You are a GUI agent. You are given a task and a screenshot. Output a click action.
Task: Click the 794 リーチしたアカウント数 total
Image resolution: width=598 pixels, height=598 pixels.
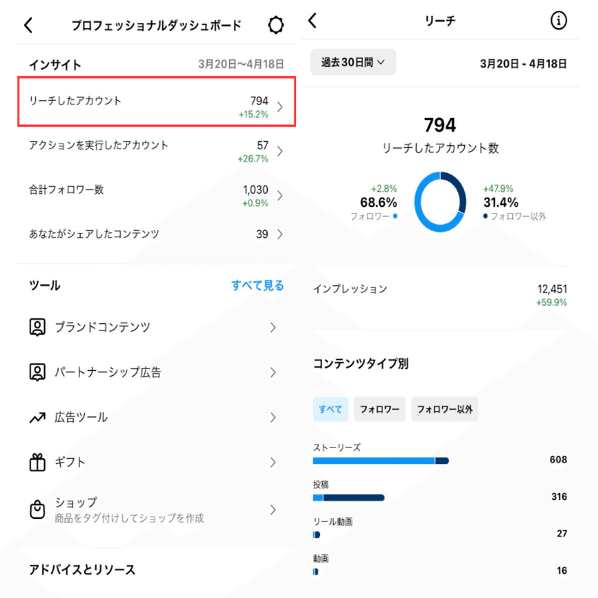point(440,125)
